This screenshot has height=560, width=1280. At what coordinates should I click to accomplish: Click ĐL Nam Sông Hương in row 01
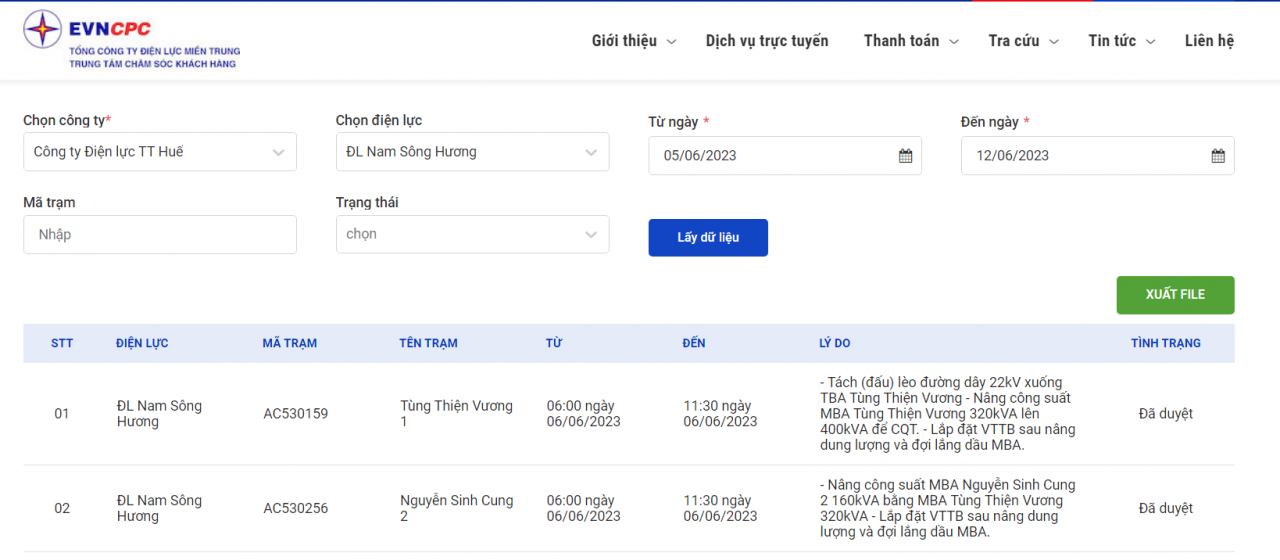[x=159, y=414]
